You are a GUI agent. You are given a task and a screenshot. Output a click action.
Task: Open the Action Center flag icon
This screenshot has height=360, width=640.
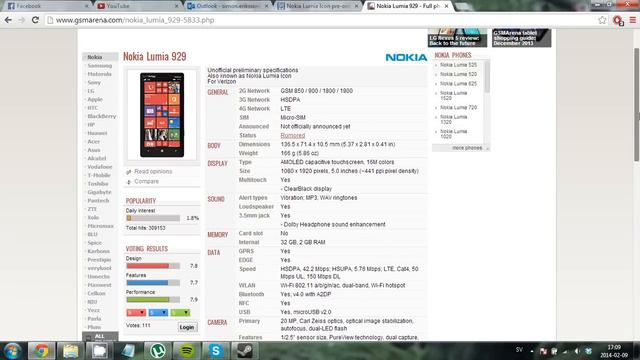tap(543, 351)
